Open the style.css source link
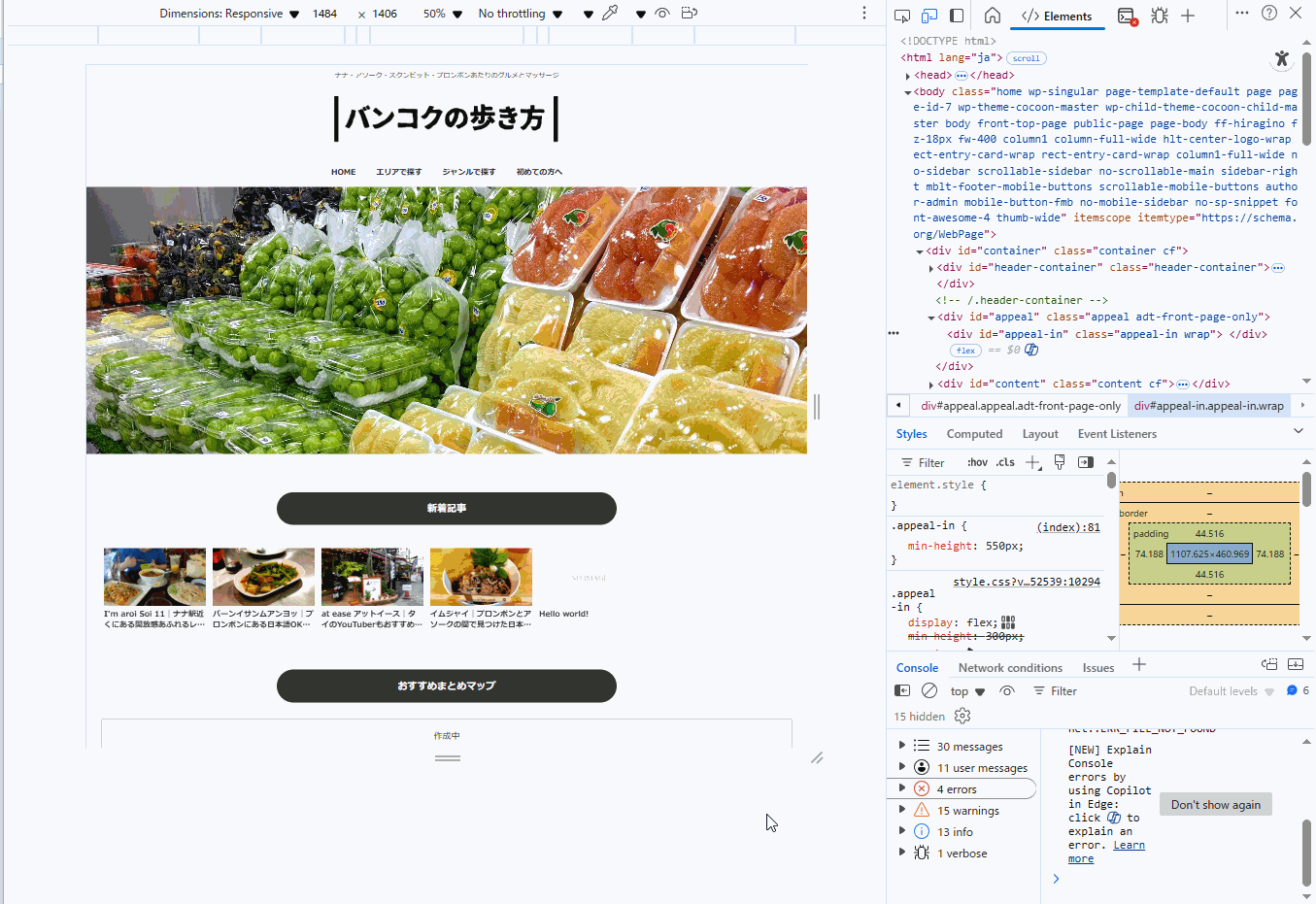 pos(1027,582)
